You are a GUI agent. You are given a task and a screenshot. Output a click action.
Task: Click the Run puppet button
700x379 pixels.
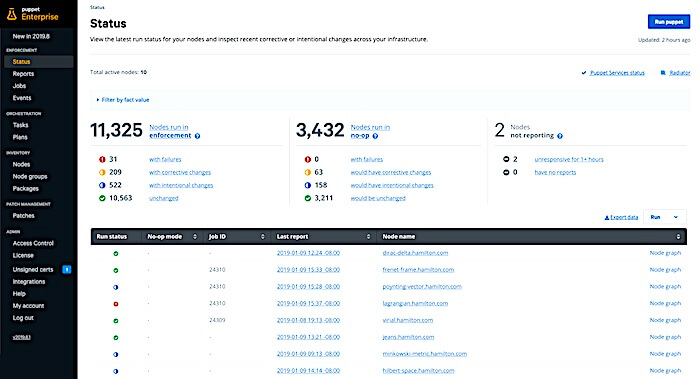(x=669, y=21)
